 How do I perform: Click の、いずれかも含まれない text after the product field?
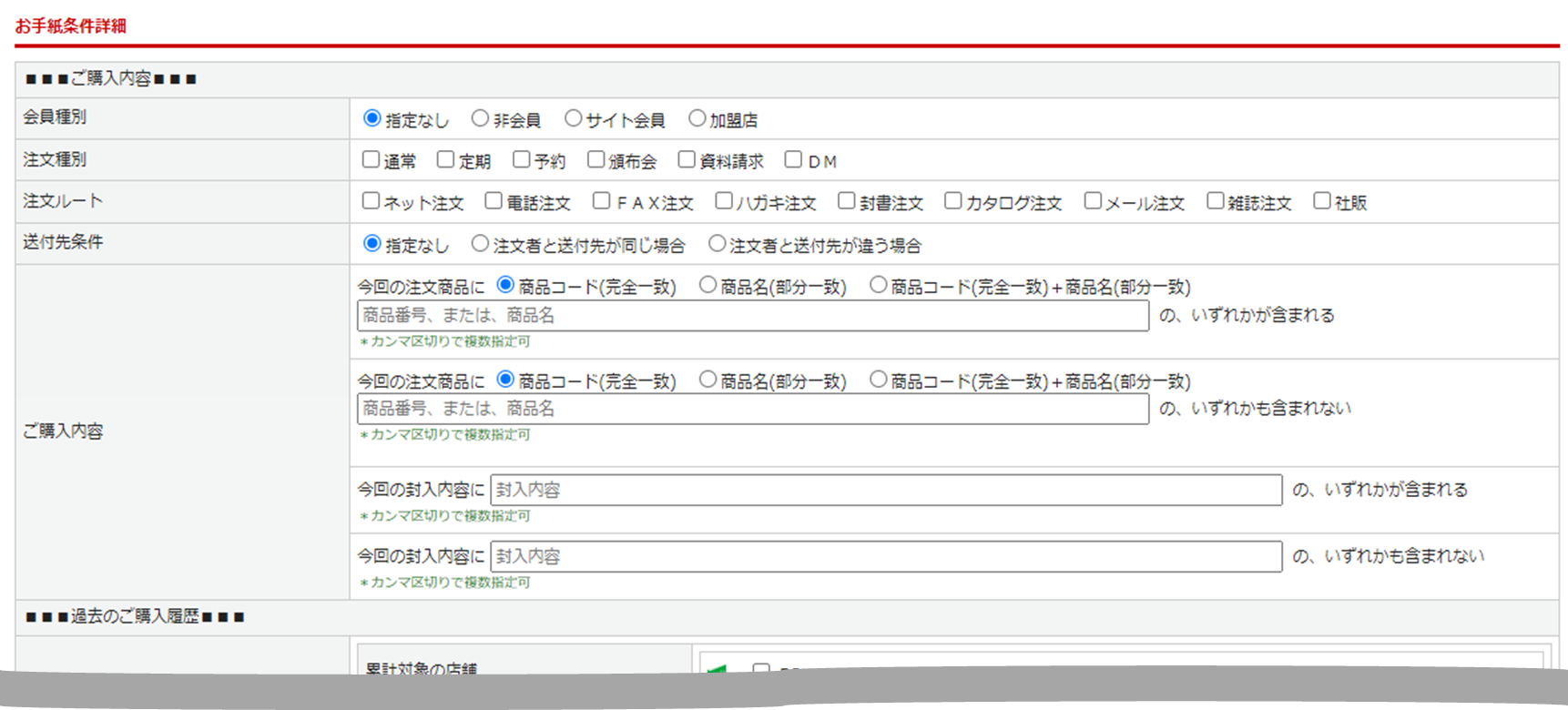coord(1255,409)
